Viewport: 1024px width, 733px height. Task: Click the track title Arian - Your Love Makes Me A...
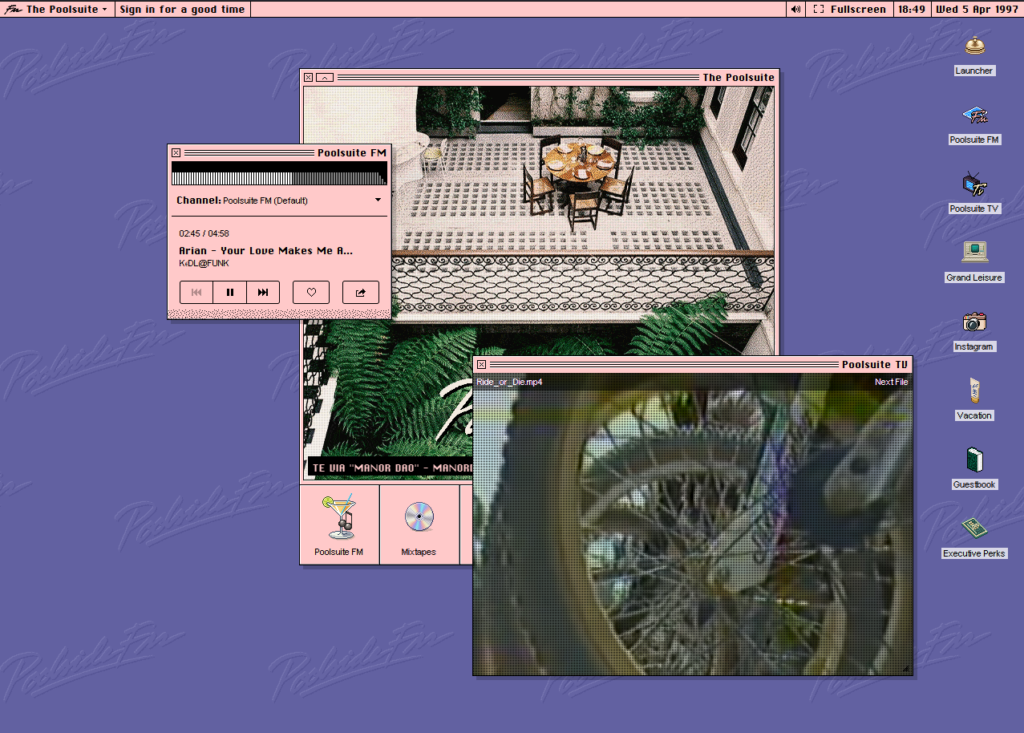click(x=265, y=250)
